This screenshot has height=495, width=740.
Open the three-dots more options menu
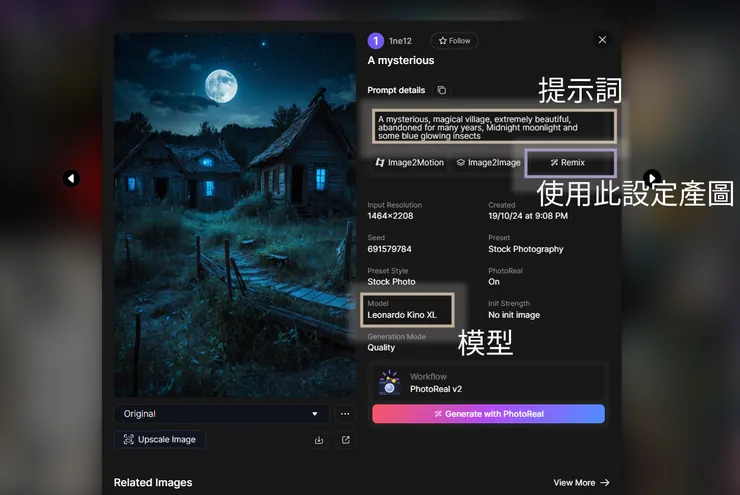345,414
